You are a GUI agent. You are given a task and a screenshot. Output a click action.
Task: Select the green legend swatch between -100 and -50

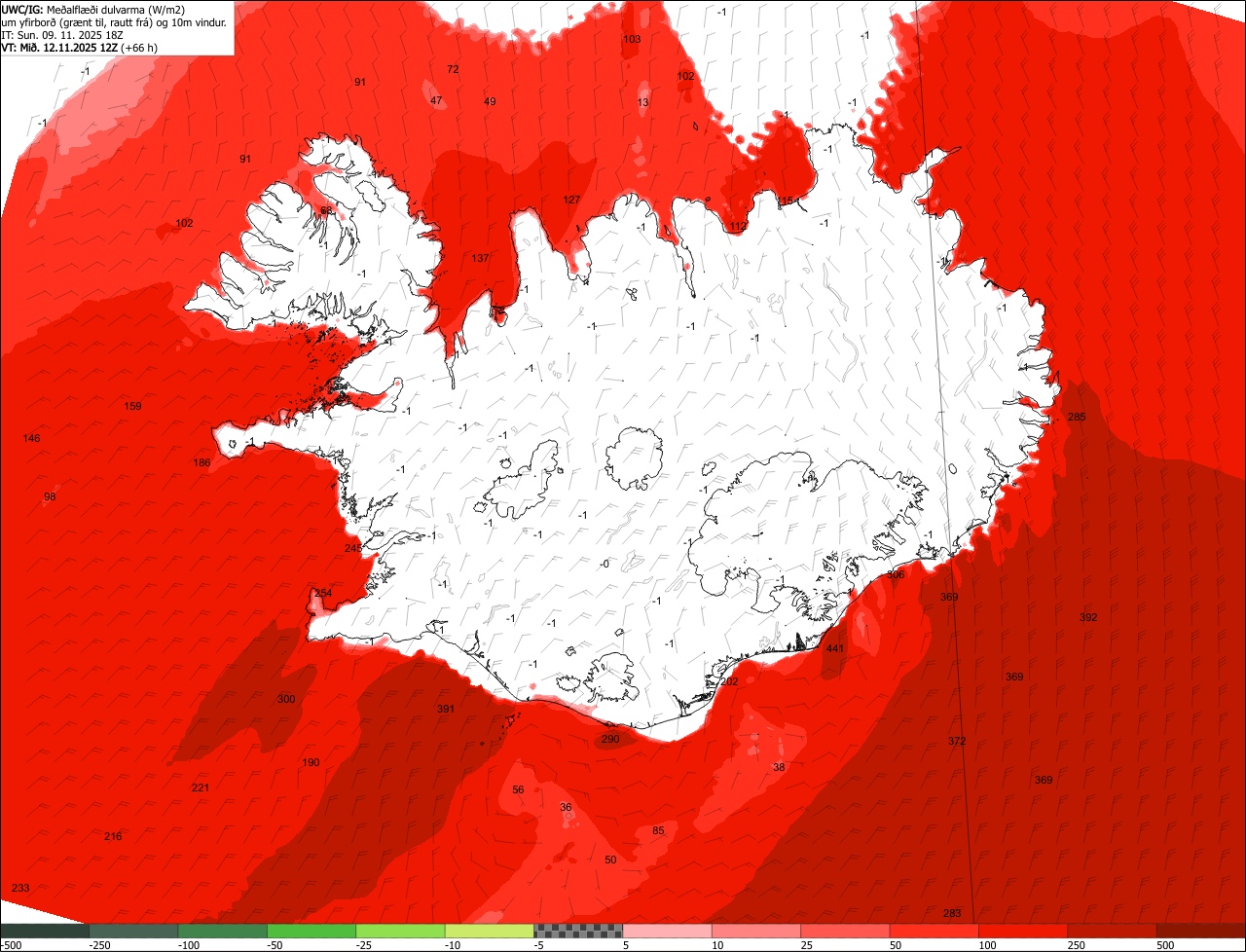click(x=222, y=931)
